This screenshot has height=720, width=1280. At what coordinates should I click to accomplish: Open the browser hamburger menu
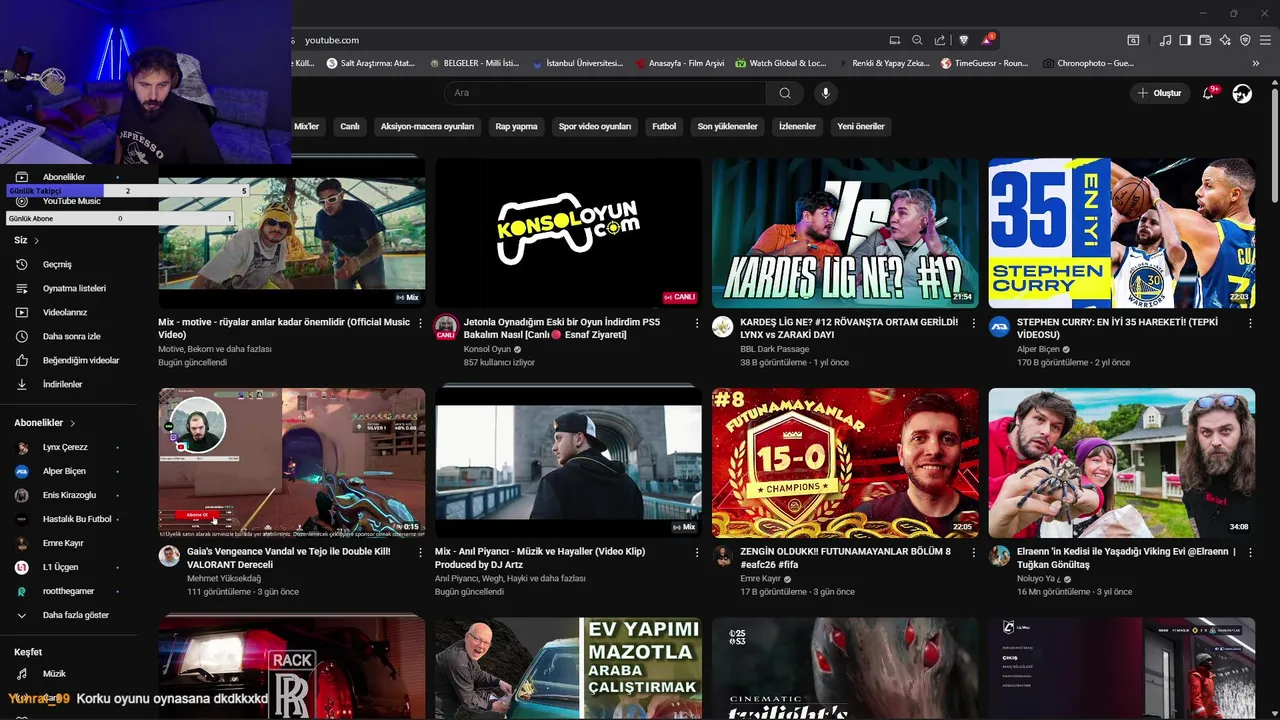1265,40
